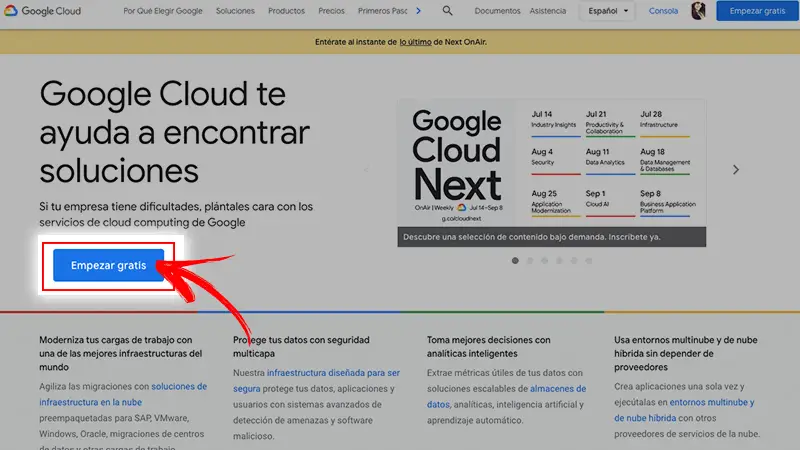Open 'soluciones de infraestructura en la nube' link

coord(123,394)
